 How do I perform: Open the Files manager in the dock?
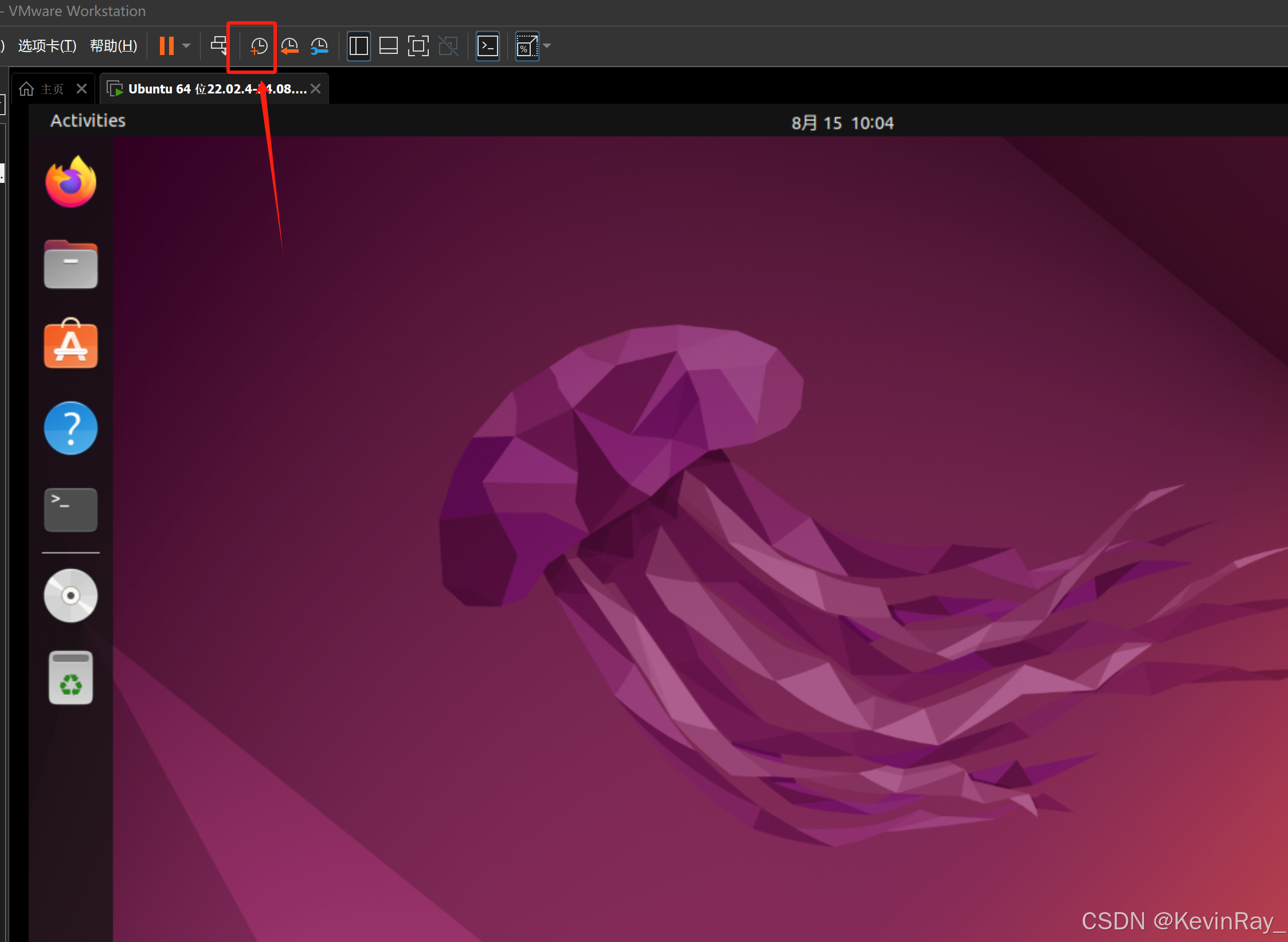click(x=71, y=264)
